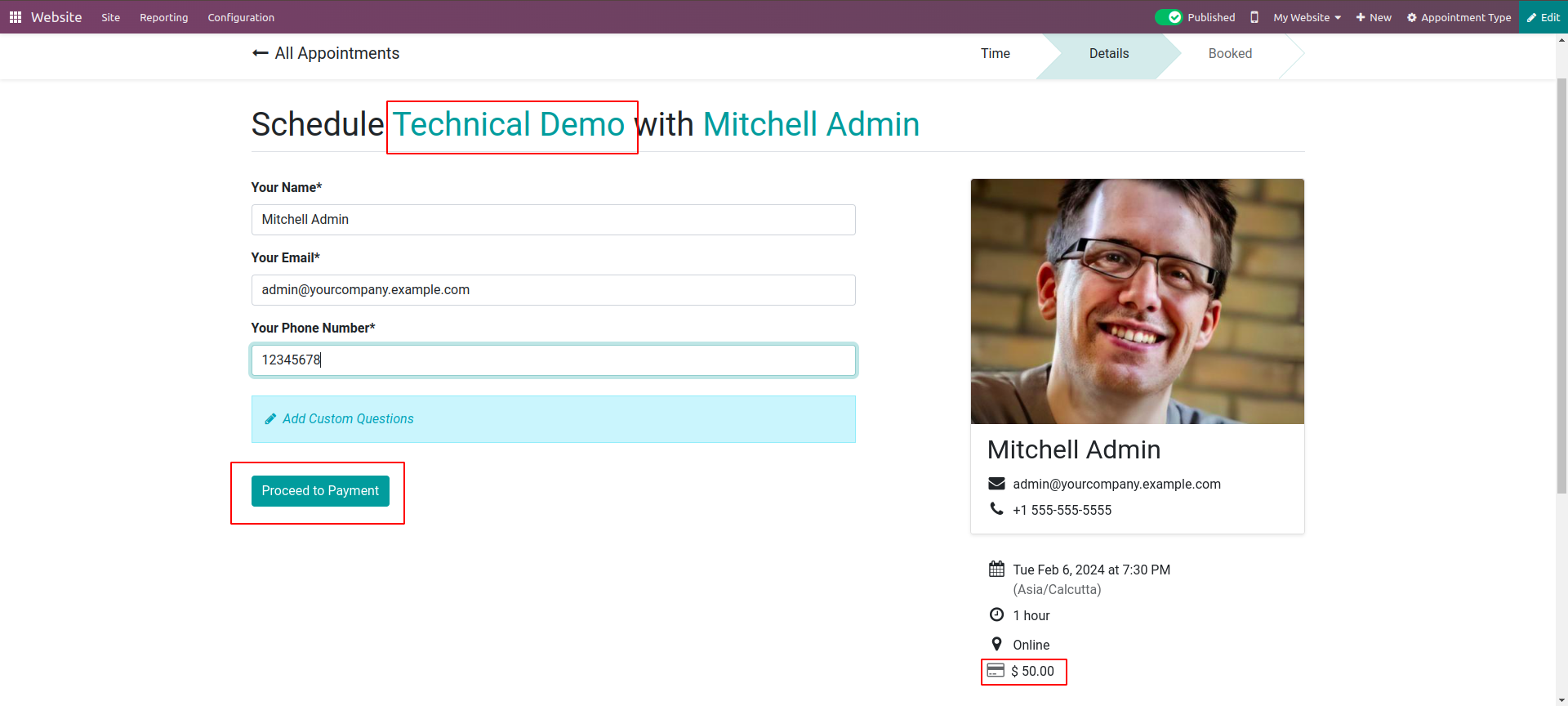
Task: Click Mitchell Admin's profile photo
Action: (x=1138, y=302)
